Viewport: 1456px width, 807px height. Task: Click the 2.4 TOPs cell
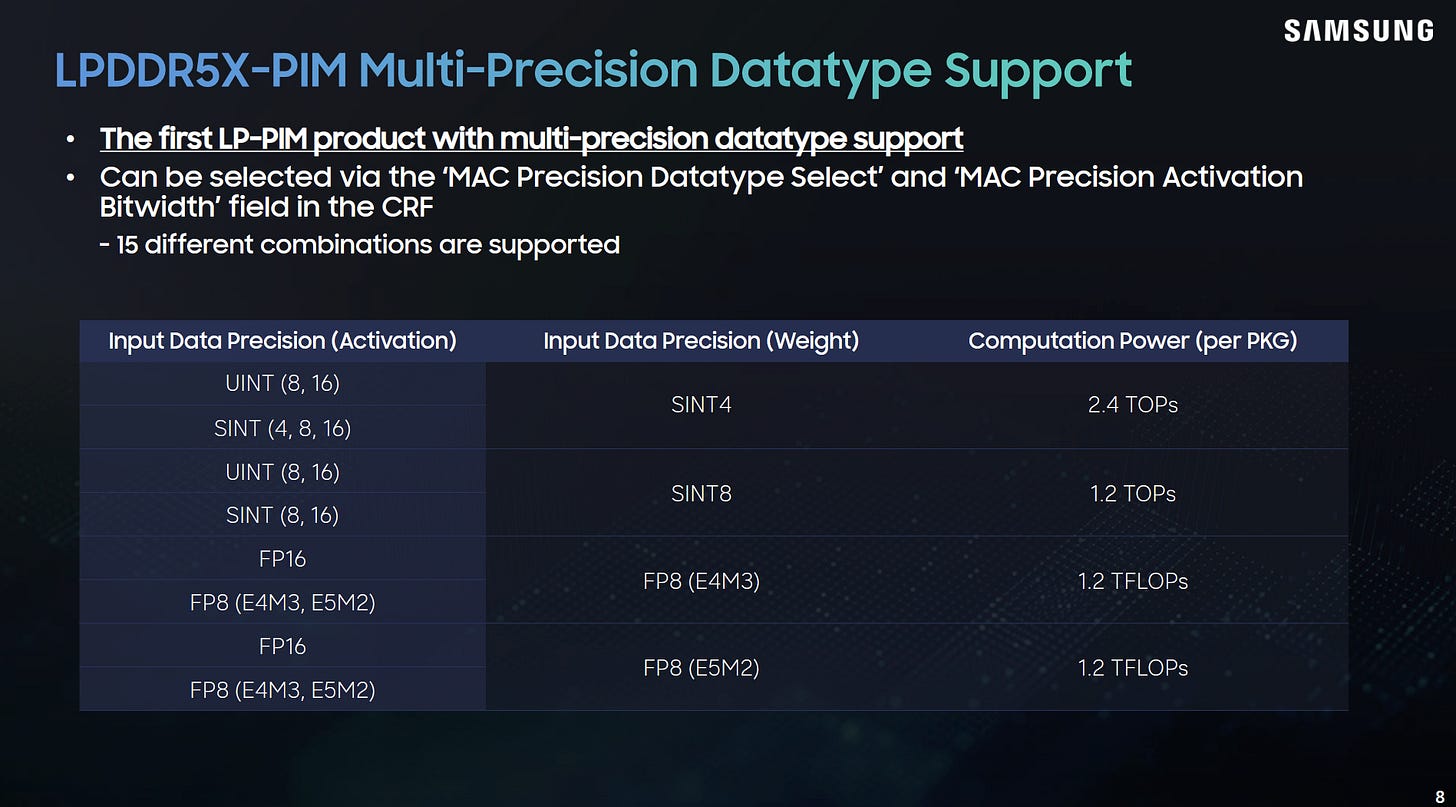(x=1132, y=405)
